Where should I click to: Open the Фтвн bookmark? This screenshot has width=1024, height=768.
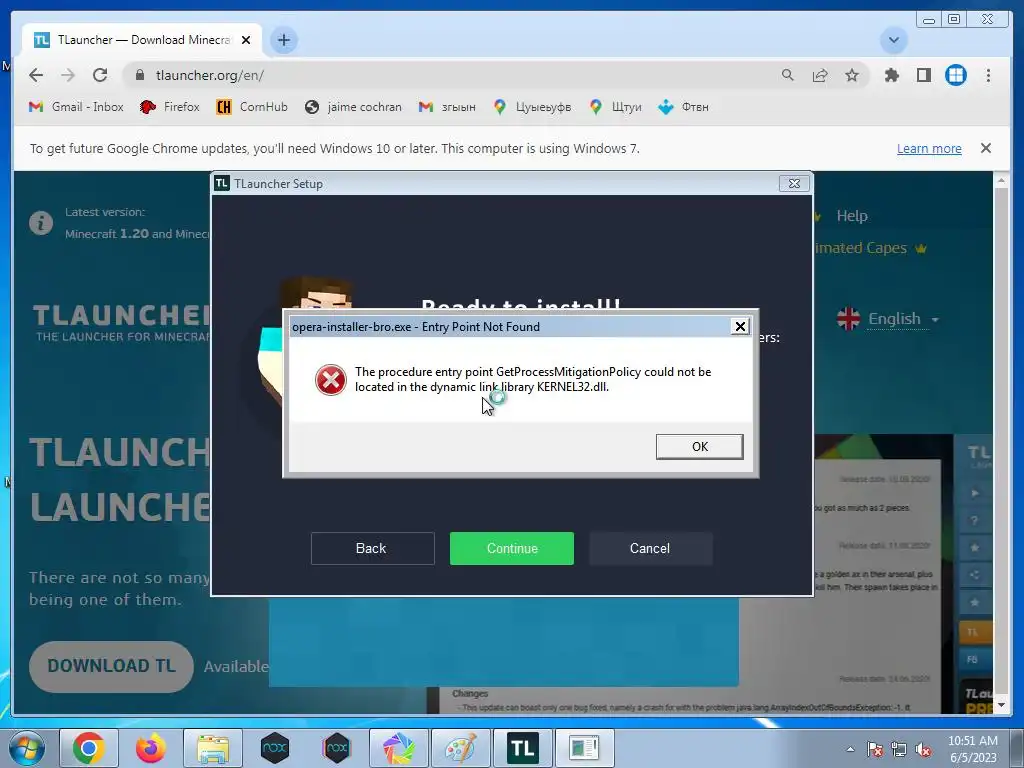pyautogui.click(x=683, y=106)
